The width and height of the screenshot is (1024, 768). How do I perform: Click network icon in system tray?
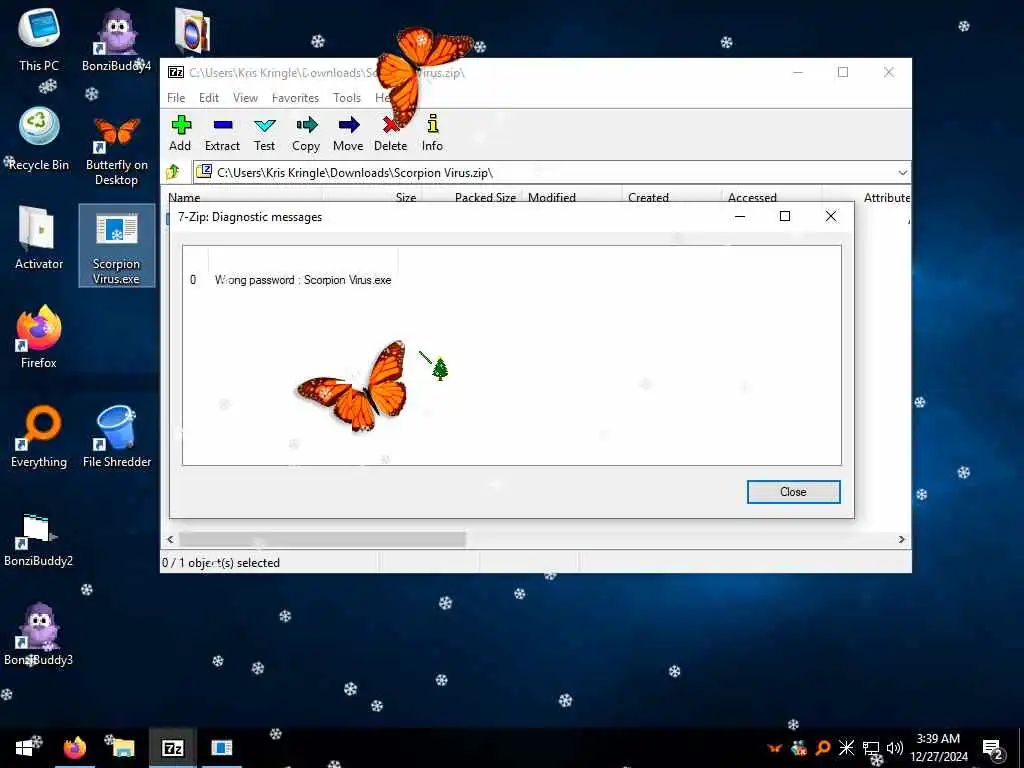pyautogui.click(x=871, y=748)
